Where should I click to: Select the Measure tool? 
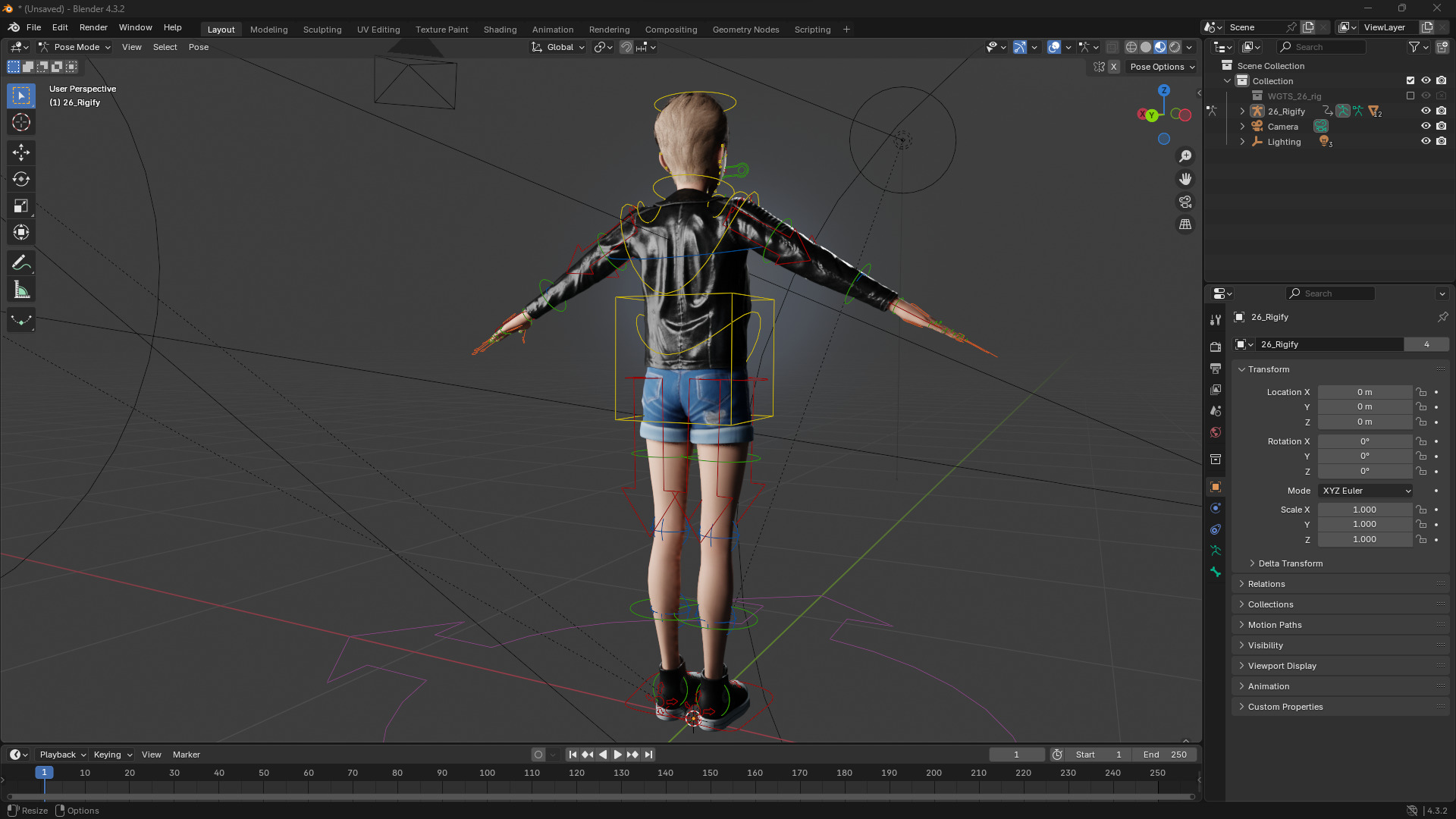pyautogui.click(x=21, y=290)
